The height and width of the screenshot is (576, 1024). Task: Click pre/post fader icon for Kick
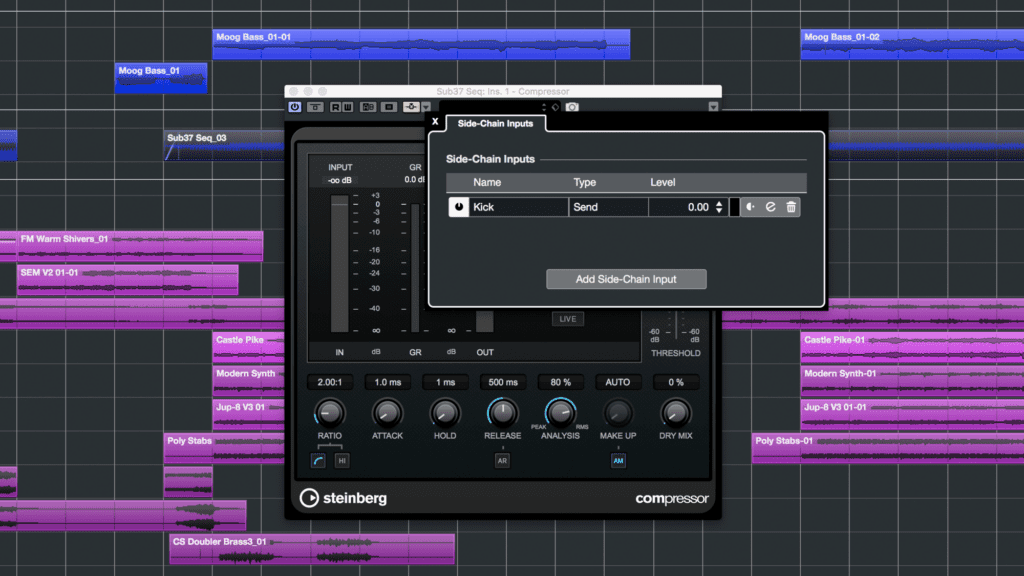pyautogui.click(x=750, y=207)
